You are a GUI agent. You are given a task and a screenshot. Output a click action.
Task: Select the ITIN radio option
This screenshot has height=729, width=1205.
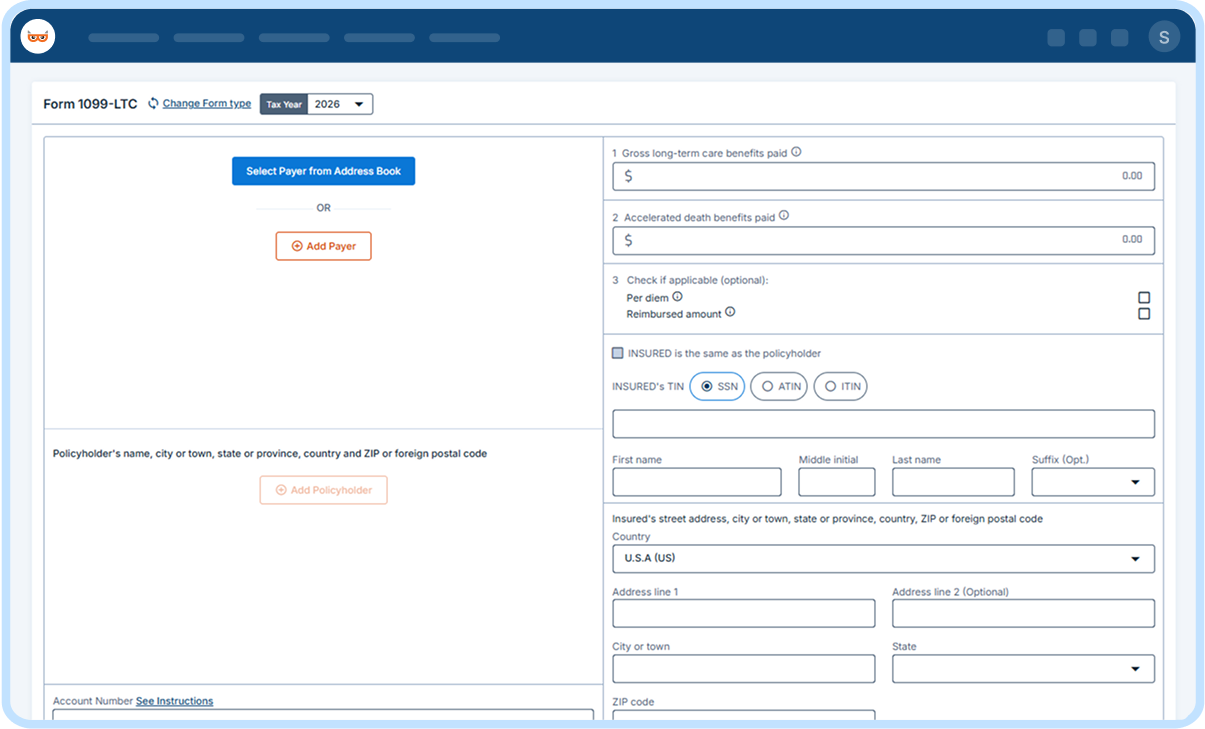tap(840, 386)
